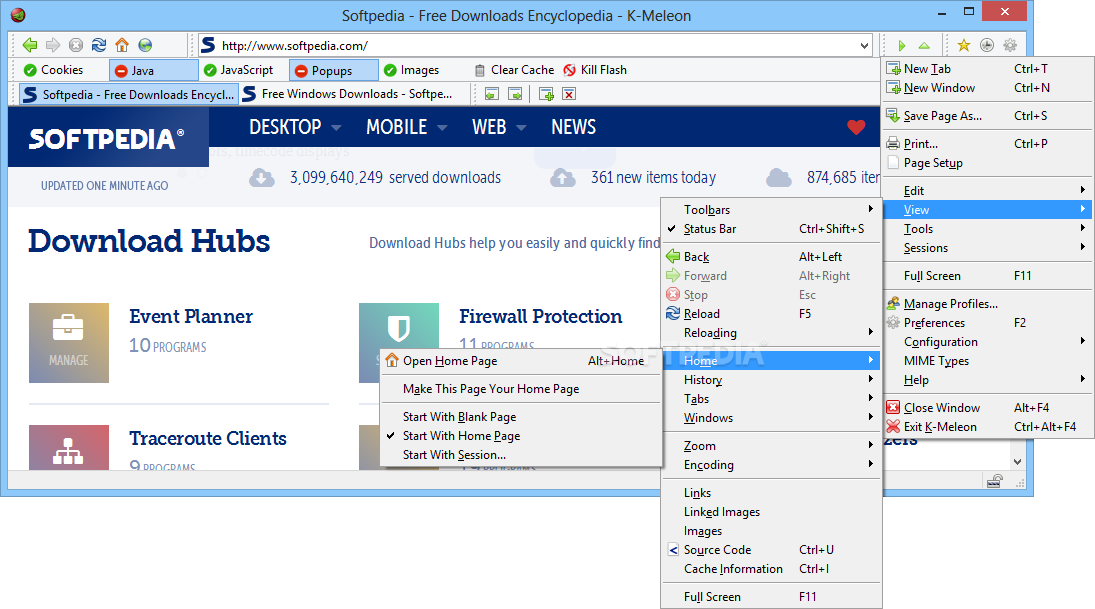The width and height of the screenshot is (1095, 609).
Task: Click the NEWS navigation link
Action: pos(573,127)
